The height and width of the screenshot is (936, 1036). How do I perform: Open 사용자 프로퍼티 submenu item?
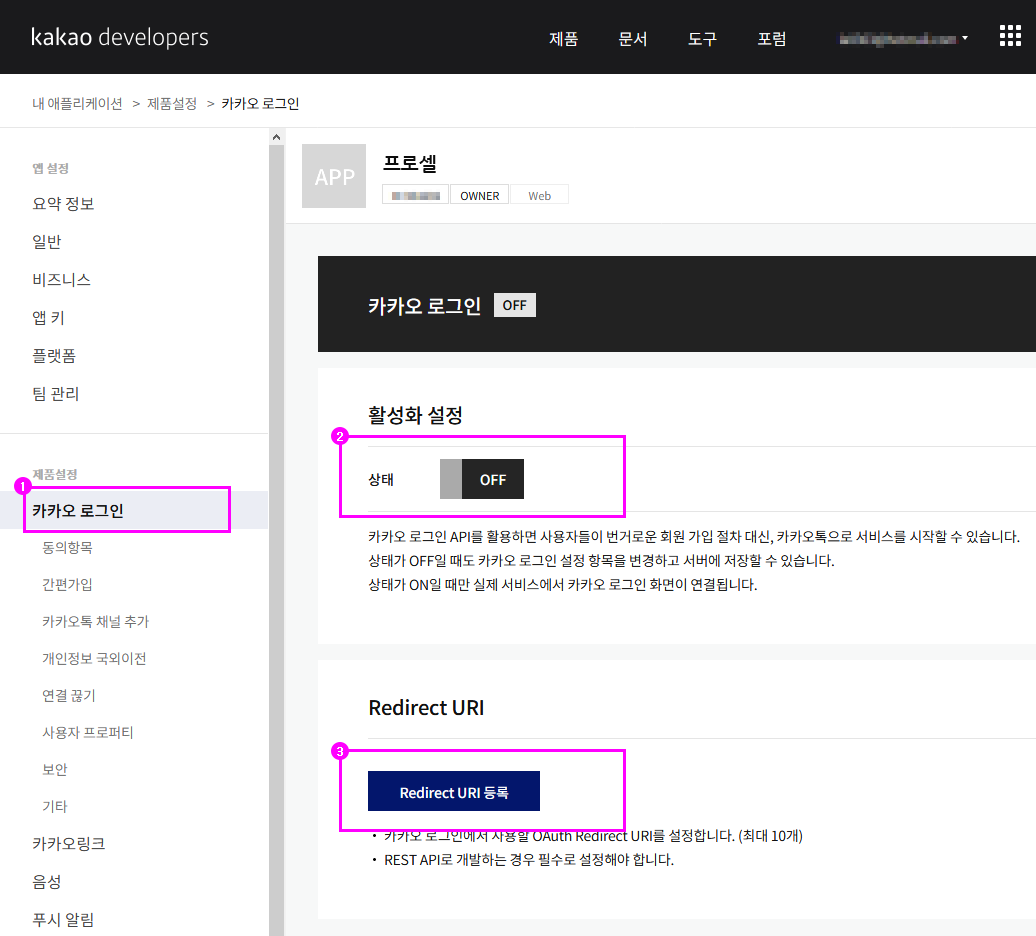(88, 733)
